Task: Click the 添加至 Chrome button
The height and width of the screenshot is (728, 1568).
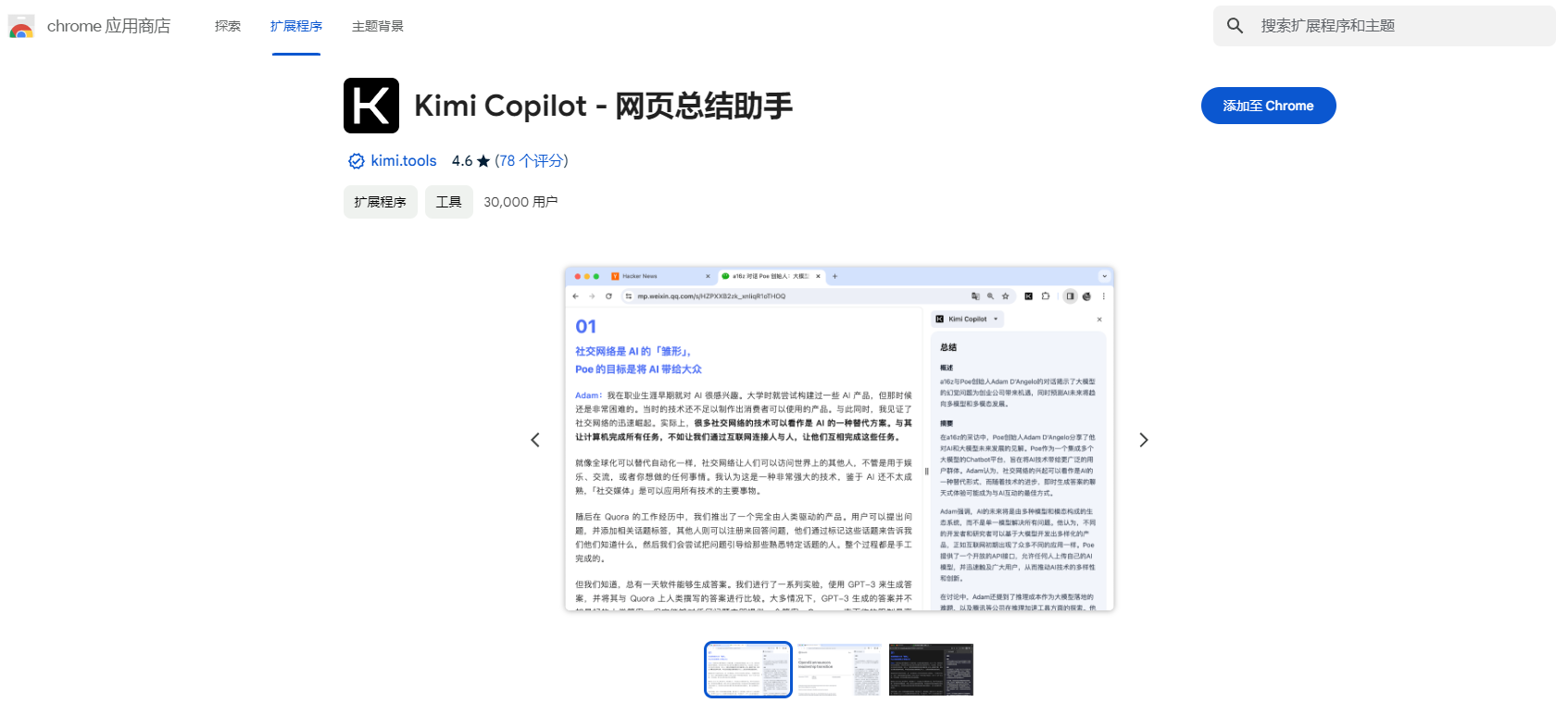Action: 1268,106
